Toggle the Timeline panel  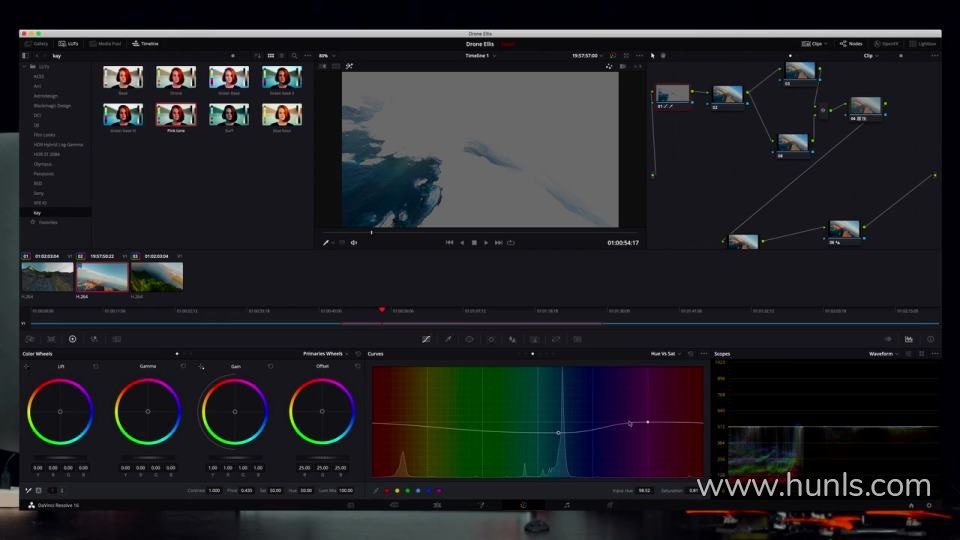pos(145,44)
